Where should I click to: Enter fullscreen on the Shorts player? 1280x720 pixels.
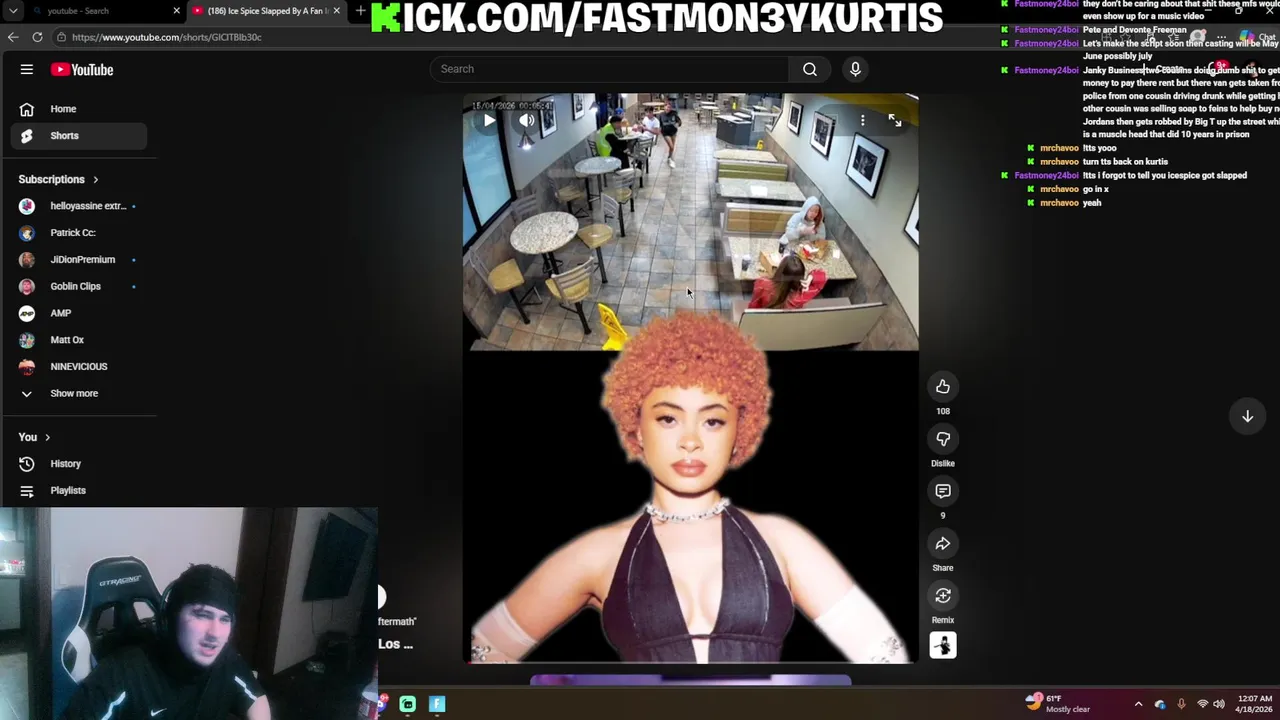[895, 120]
